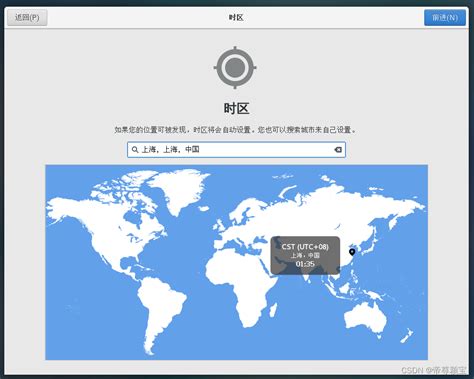Viewport: 474px width, 379px height.
Task: Click the magnifier search icon
Action: click(135, 150)
